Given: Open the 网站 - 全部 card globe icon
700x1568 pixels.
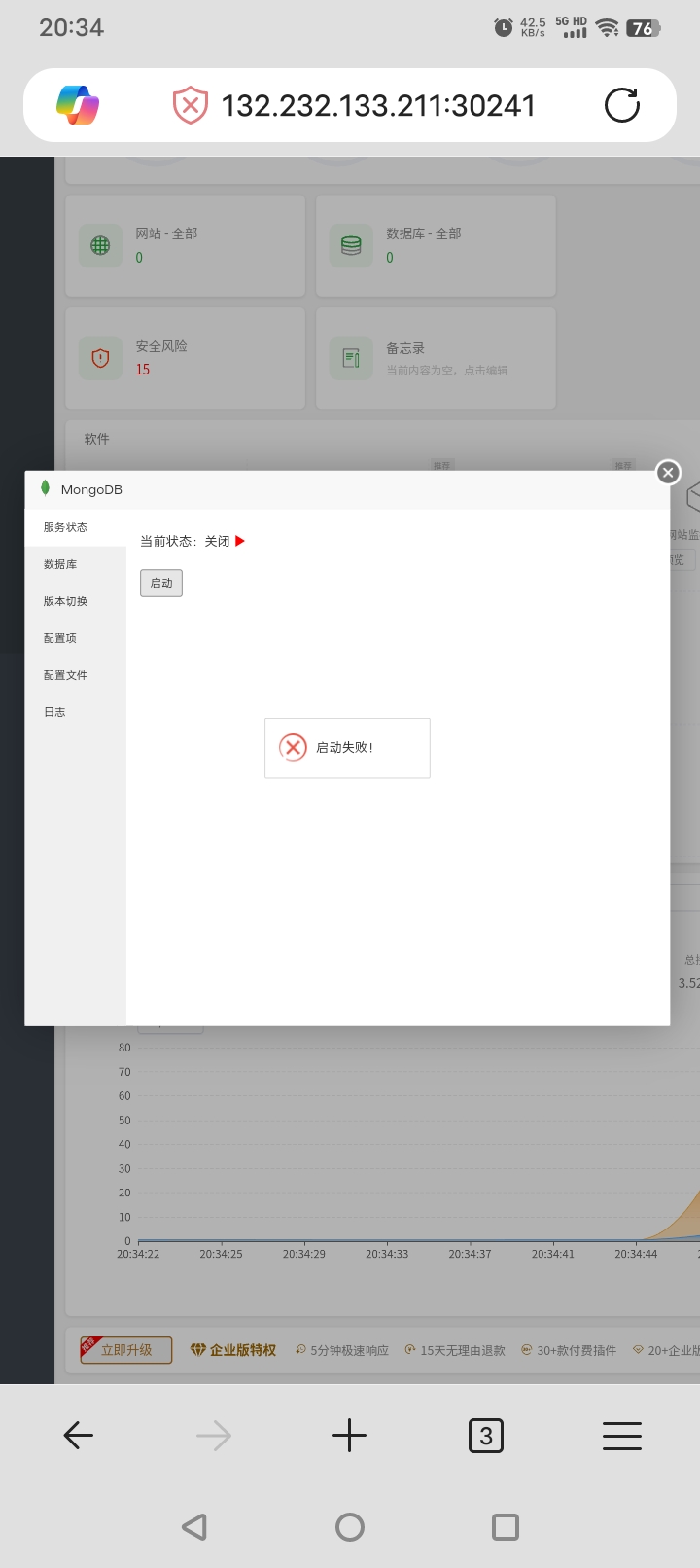Looking at the screenshot, I should (x=100, y=246).
